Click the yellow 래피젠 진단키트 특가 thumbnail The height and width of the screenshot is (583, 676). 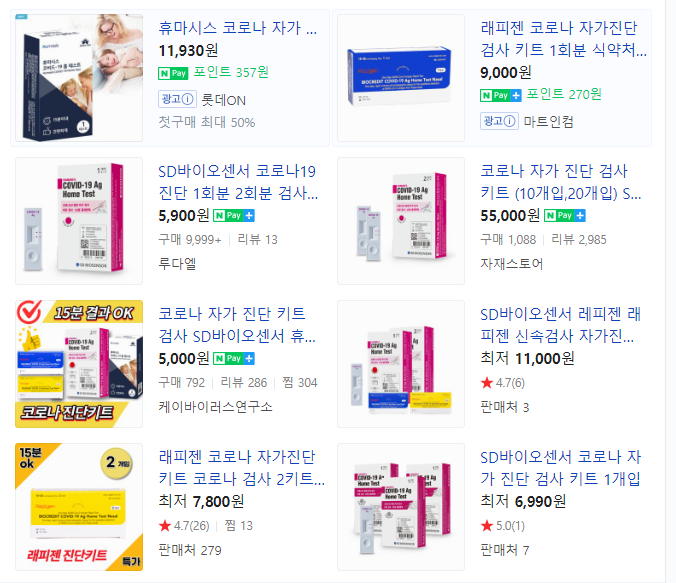79,507
